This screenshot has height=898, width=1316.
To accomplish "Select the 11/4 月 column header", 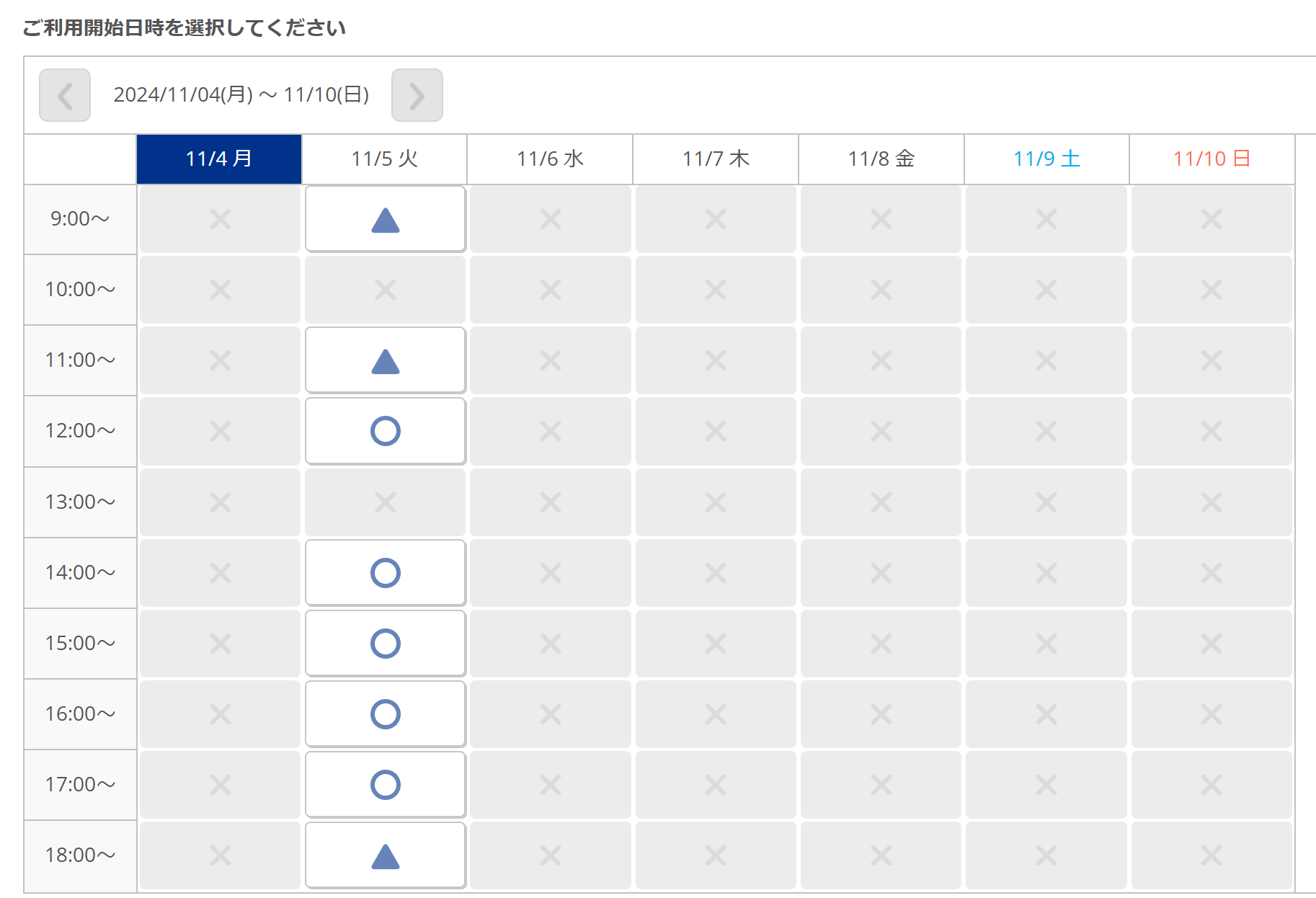I will [219, 159].
